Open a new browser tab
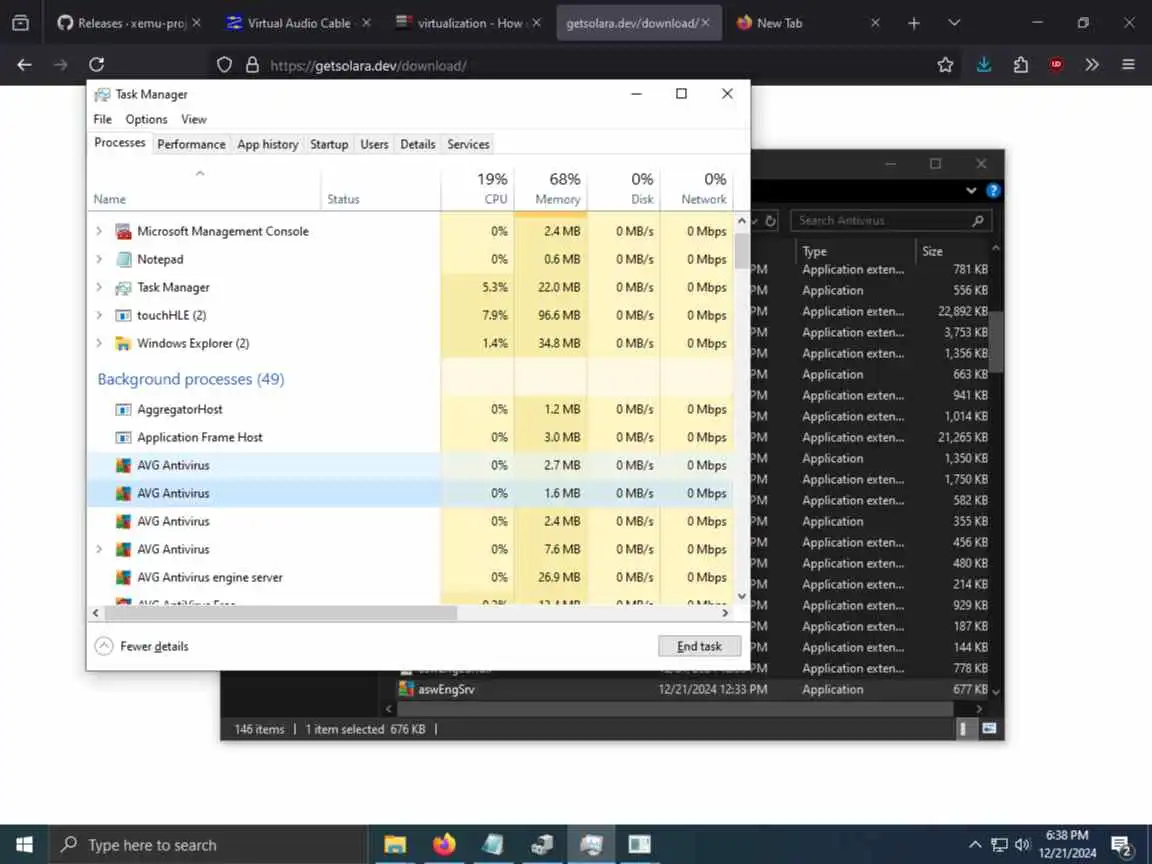 pos(913,23)
